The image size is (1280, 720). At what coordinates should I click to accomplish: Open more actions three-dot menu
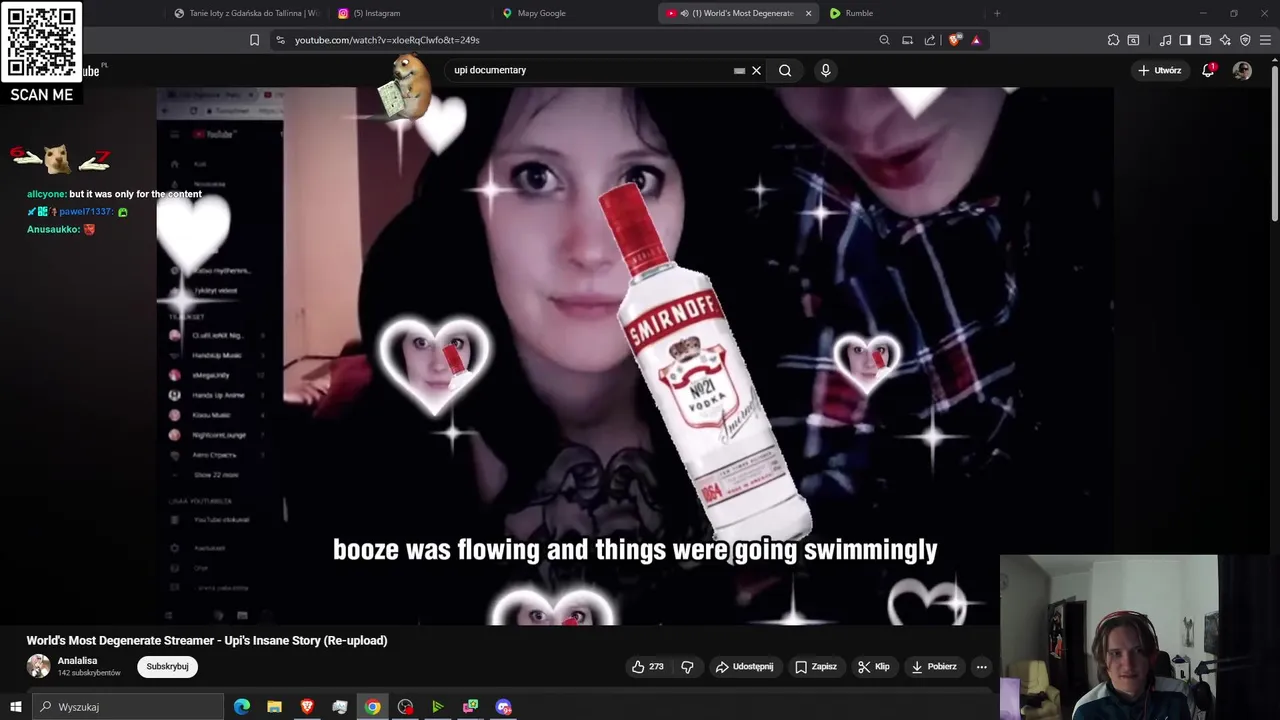tap(981, 666)
